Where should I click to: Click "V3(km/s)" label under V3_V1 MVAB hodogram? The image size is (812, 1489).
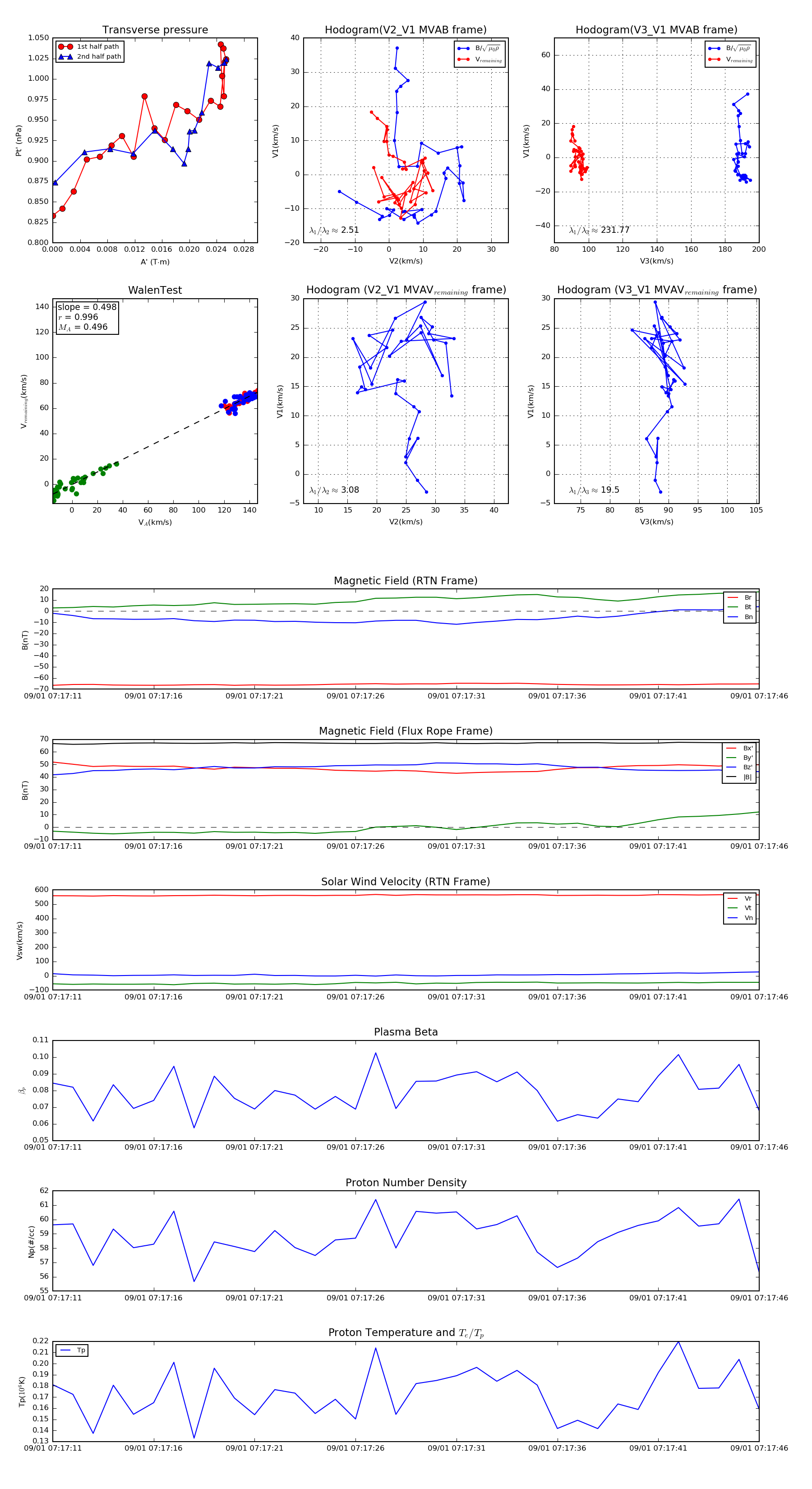(x=656, y=261)
